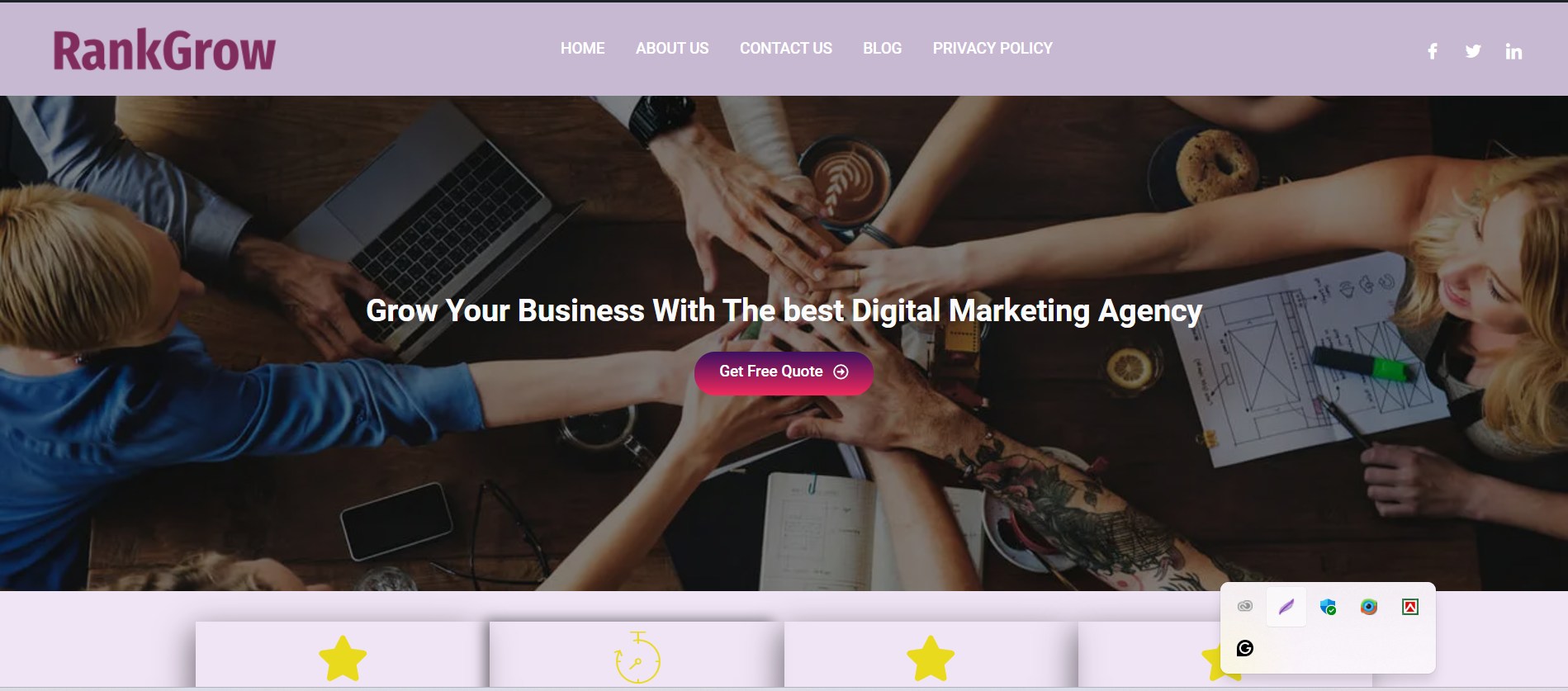Open the Facebook social icon

pos(1433,51)
